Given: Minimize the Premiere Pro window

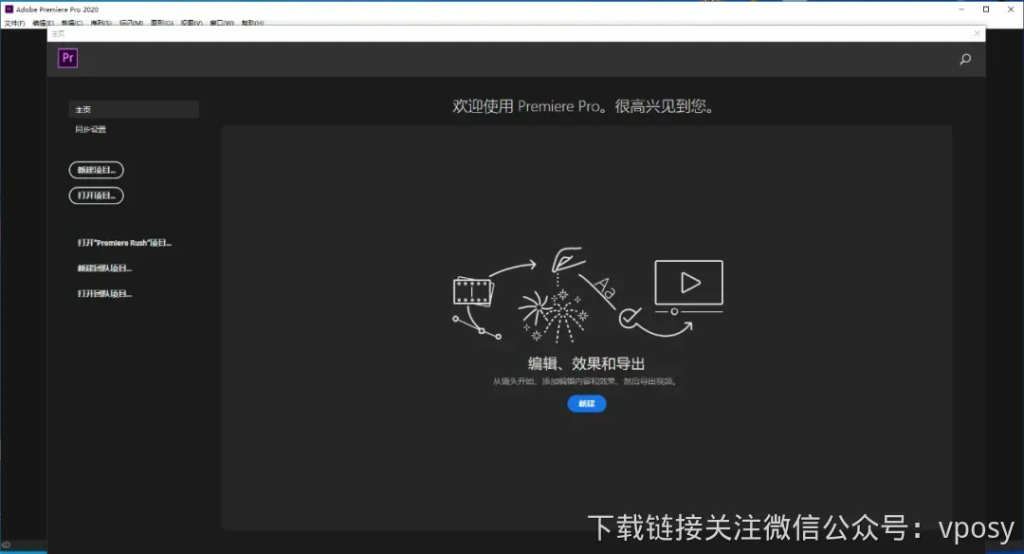Looking at the screenshot, I should click(961, 9).
